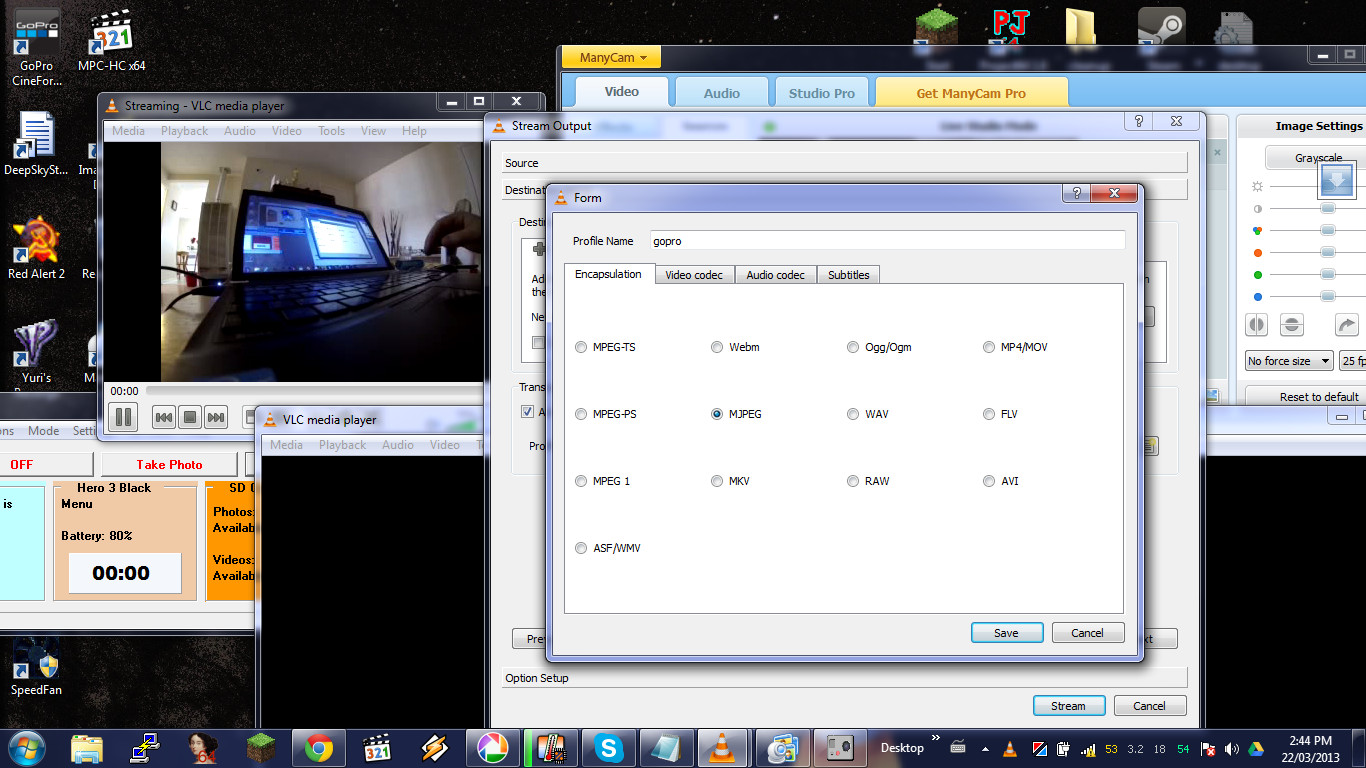This screenshot has height=768, width=1366.
Task: Click next track button in VLC
Action: (216, 418)
